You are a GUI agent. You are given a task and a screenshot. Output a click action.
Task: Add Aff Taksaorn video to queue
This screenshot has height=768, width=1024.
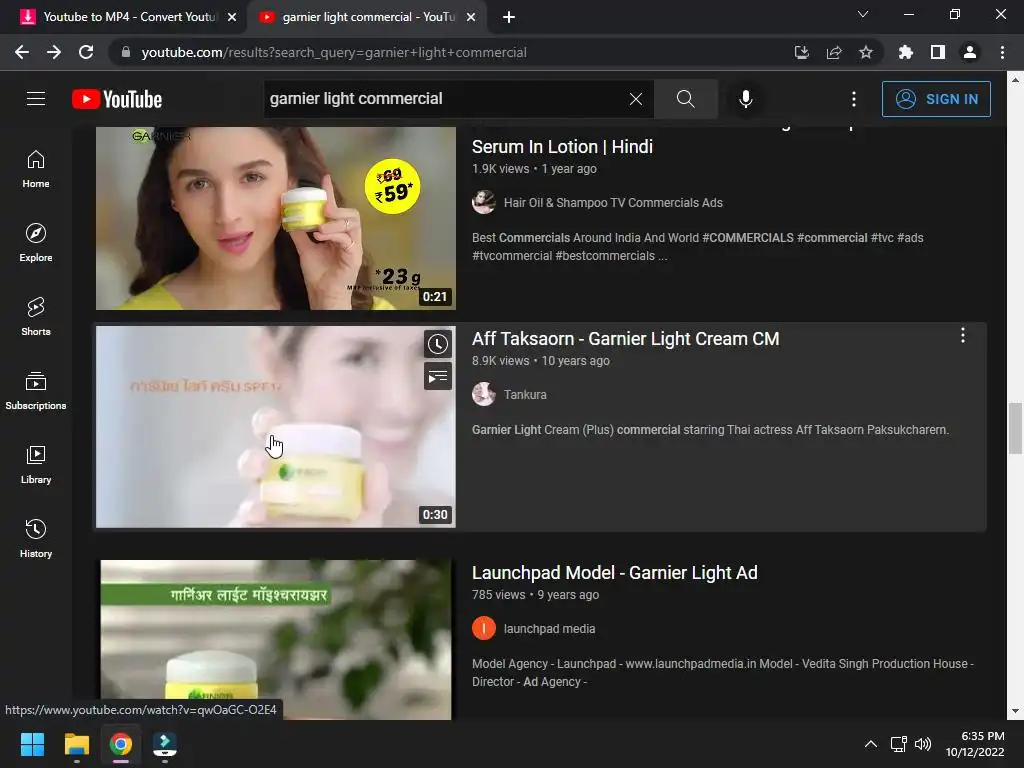click(438, 376)
